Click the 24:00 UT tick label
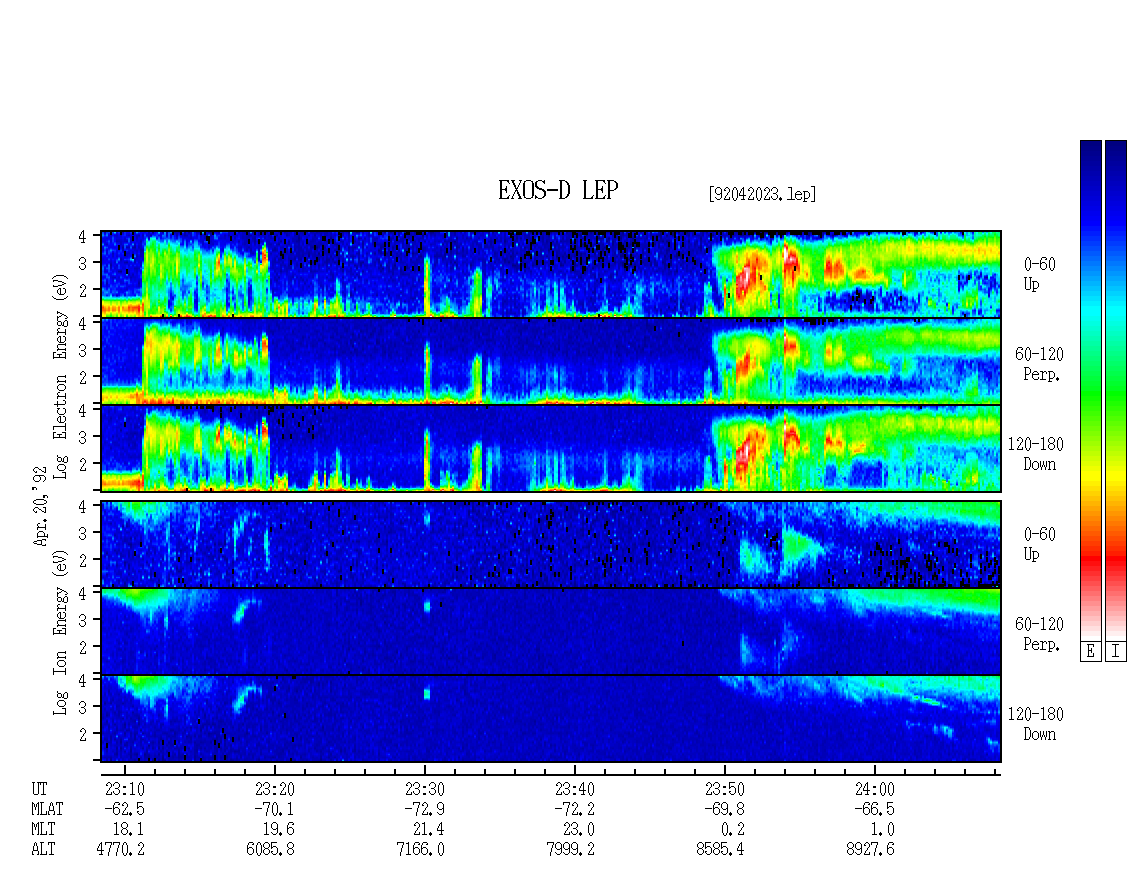This screenshot has width=1130, height=875. (874, 789)
